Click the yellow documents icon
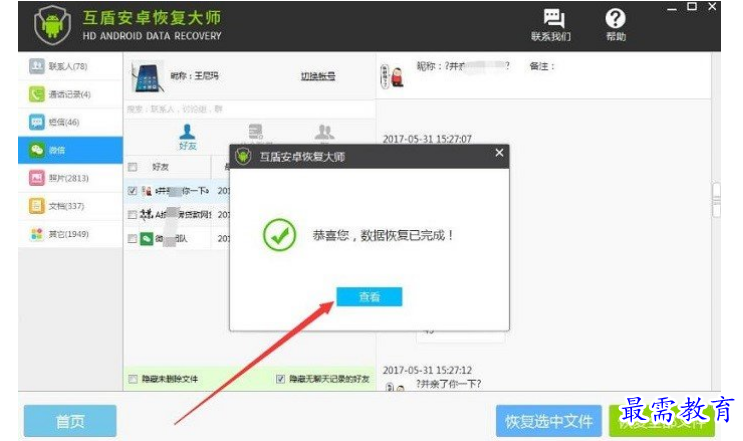The height and width of the screenshot is (441, 743). point(36,206)
